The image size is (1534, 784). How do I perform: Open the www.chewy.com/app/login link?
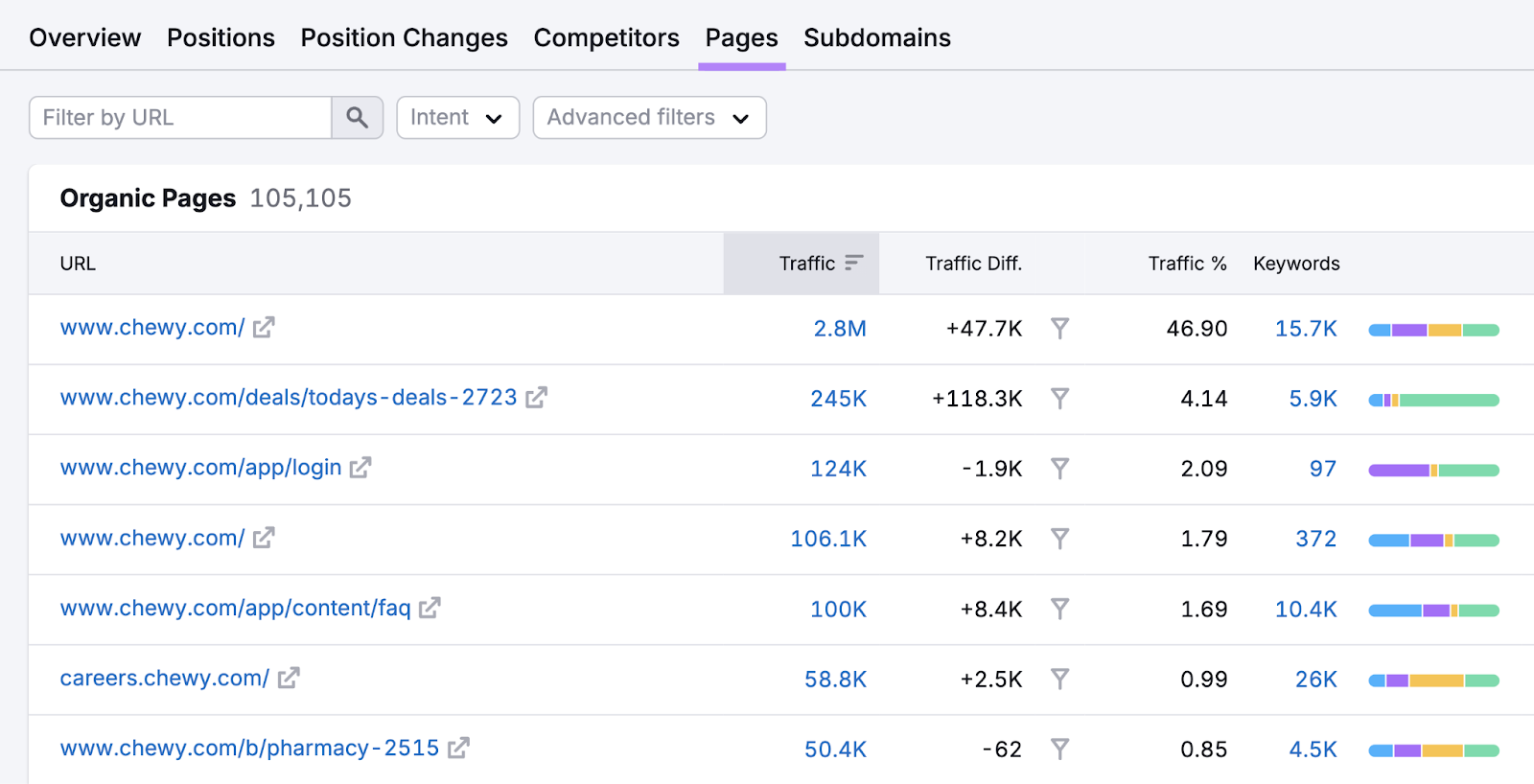(200, 468)
